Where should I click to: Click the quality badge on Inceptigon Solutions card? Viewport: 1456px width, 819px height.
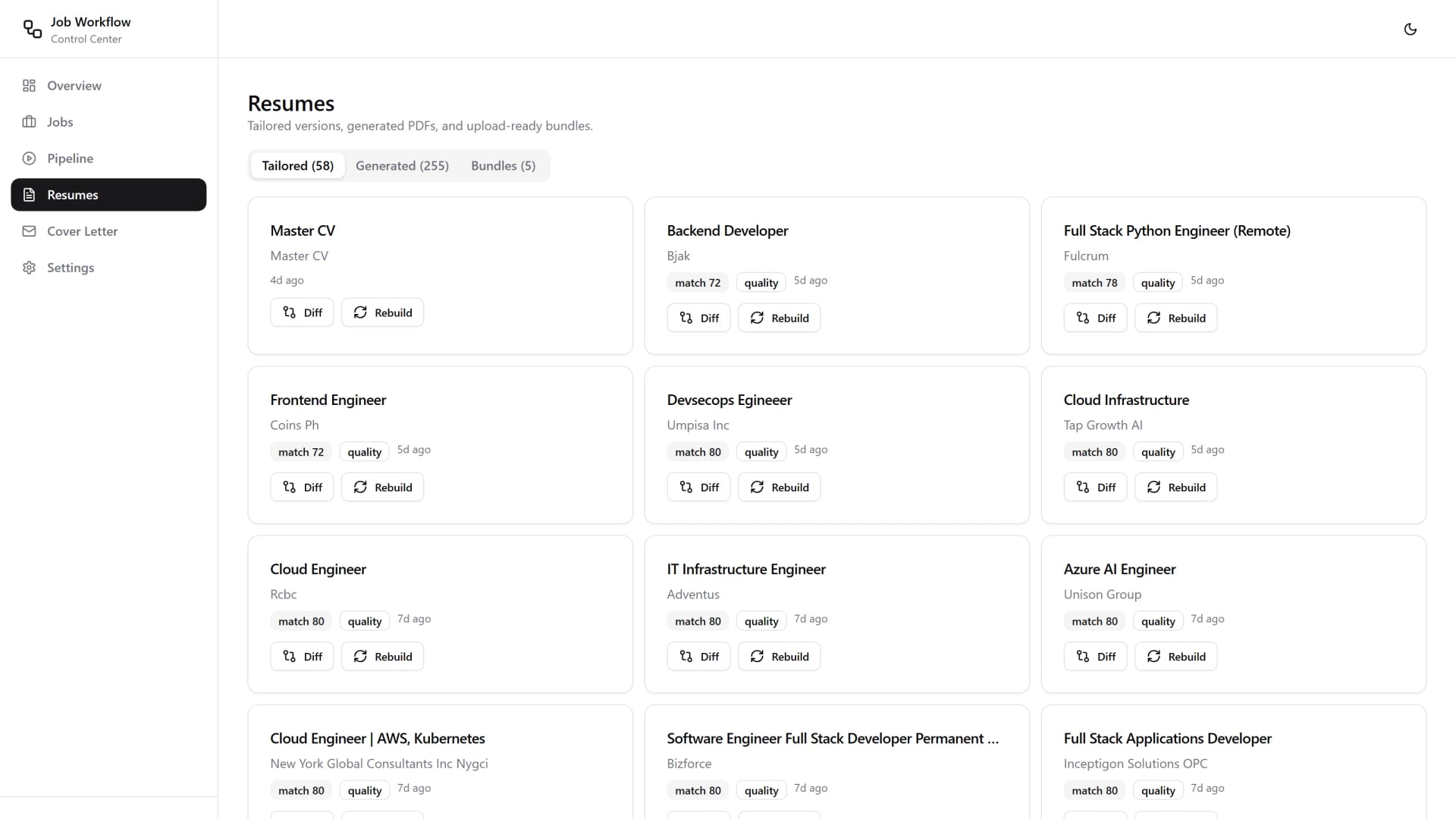click(x=1158, y=790)
